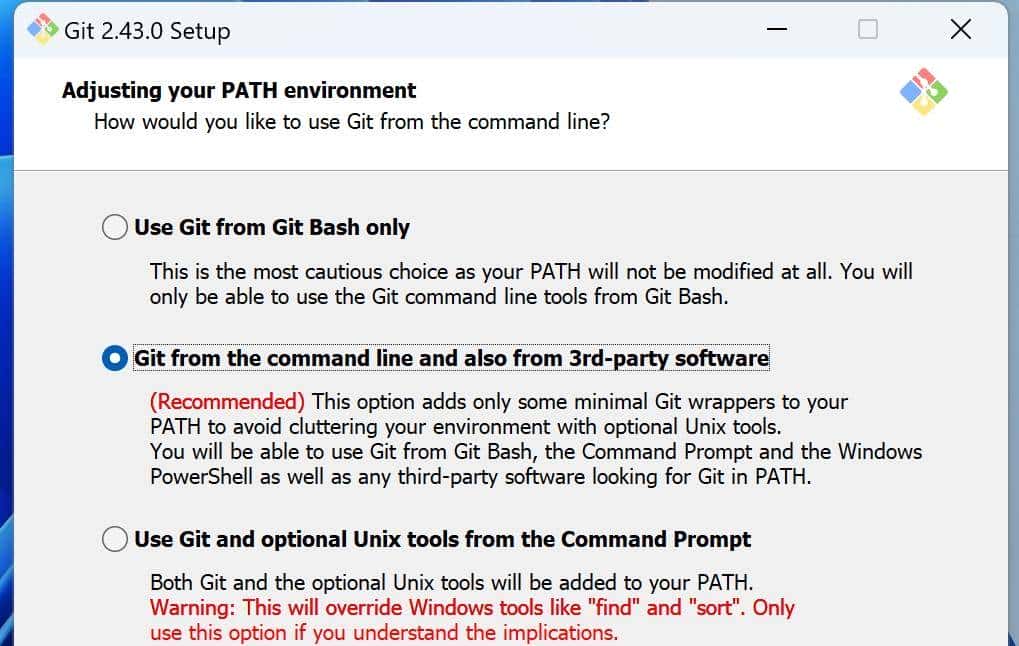Close the Git Setup window
This screenshot has width=1019, height=646.
tap(960, 30)
